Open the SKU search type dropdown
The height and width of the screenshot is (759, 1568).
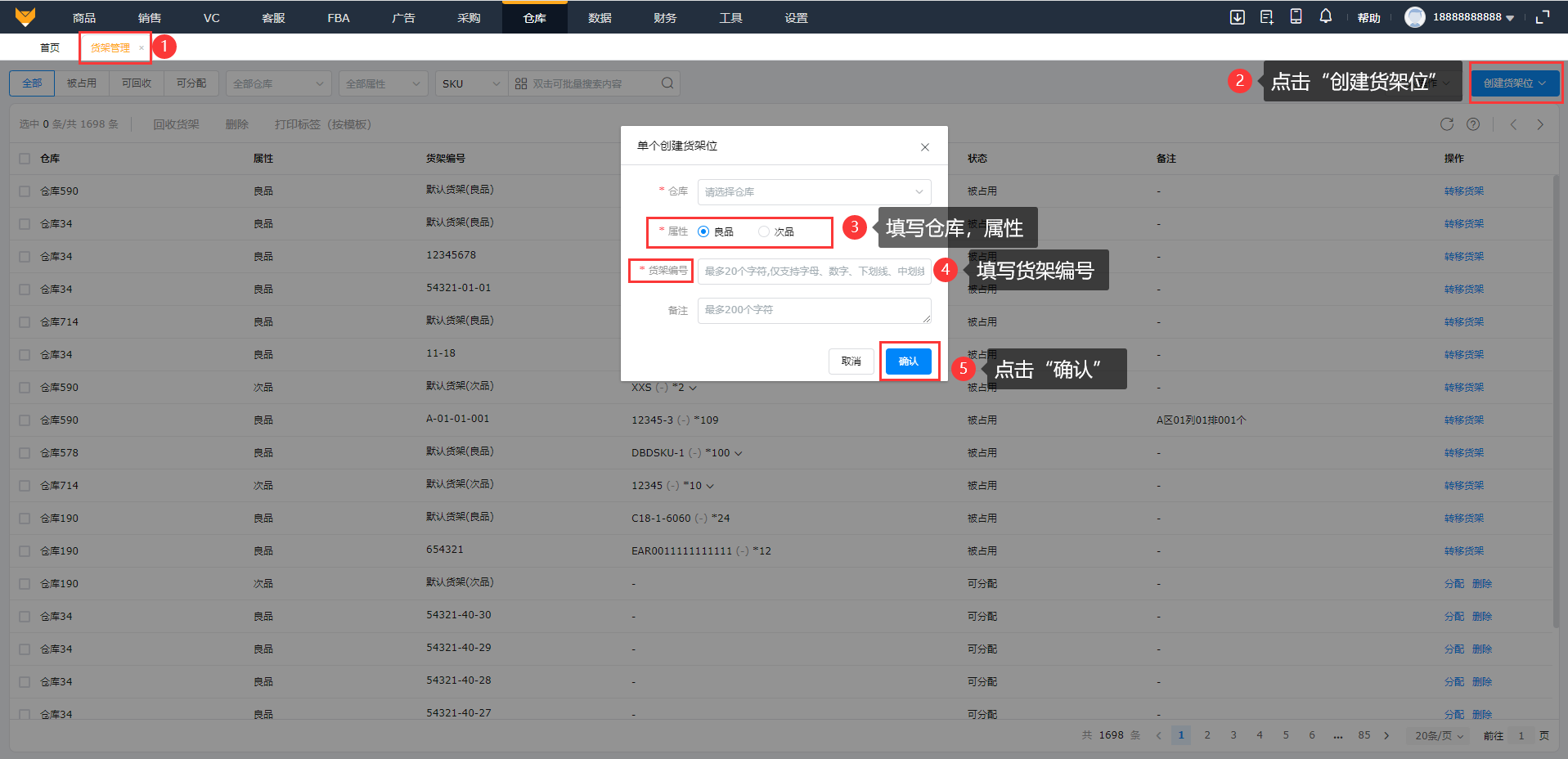[472, 83]
